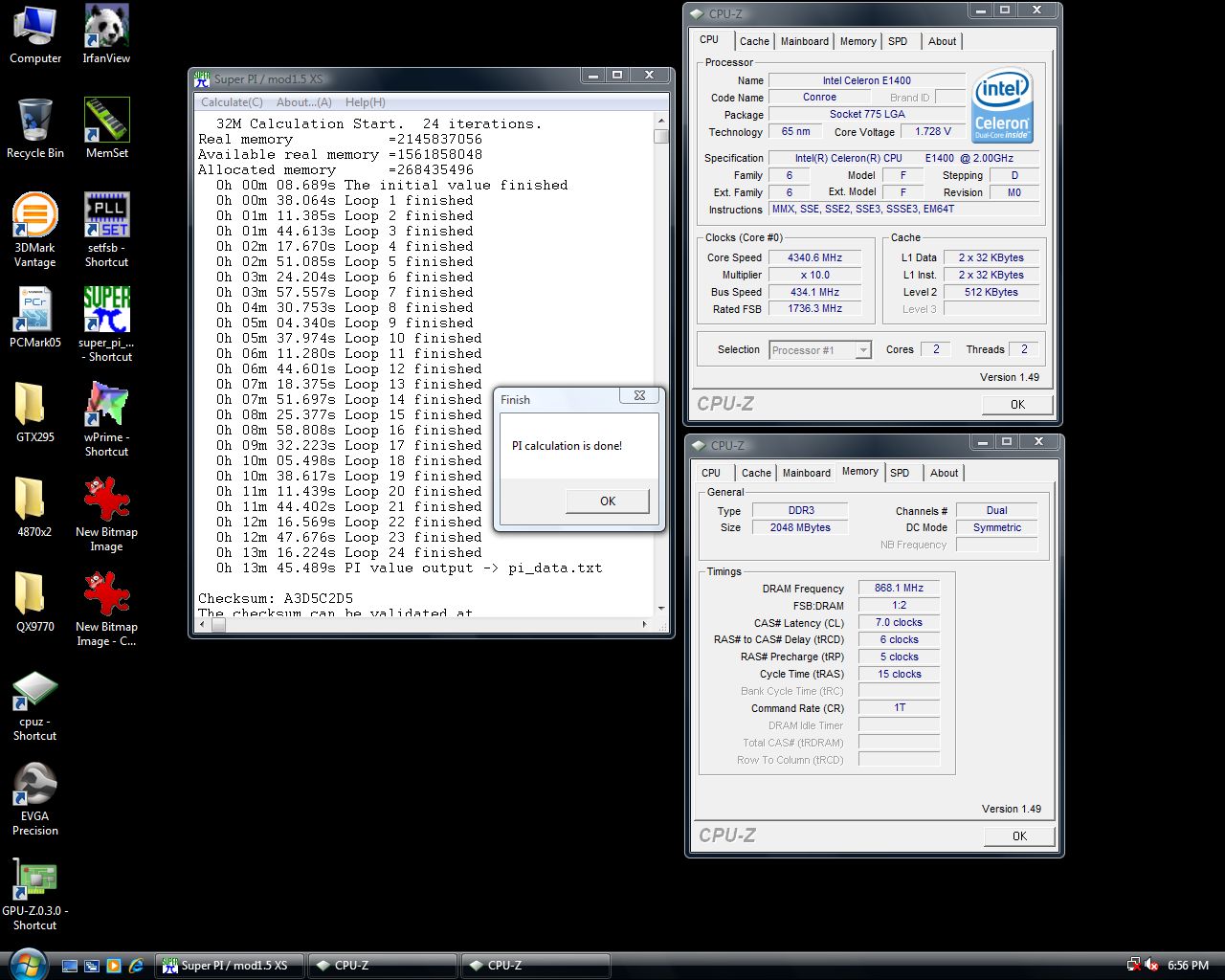The width and height of the screenshot is (1225, 980).
Task: Click the Size 2048 MBytes value
Action: point(800,528)
